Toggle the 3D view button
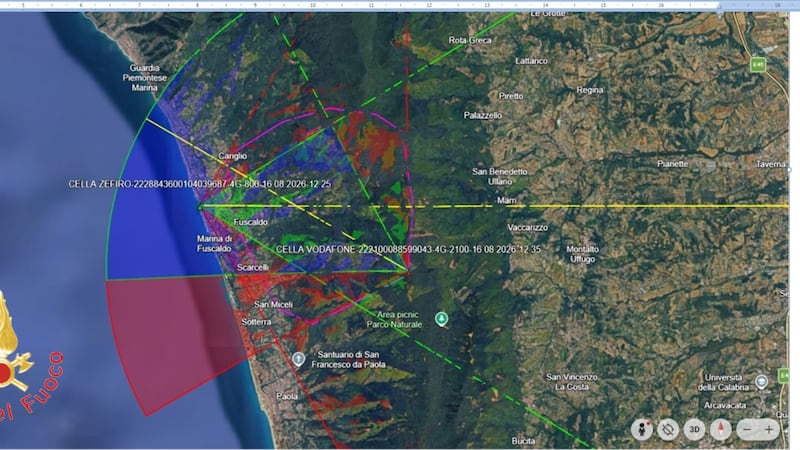The height and width of the screenshot is (450, 800). pyautogui.click(x=694, y=430)
